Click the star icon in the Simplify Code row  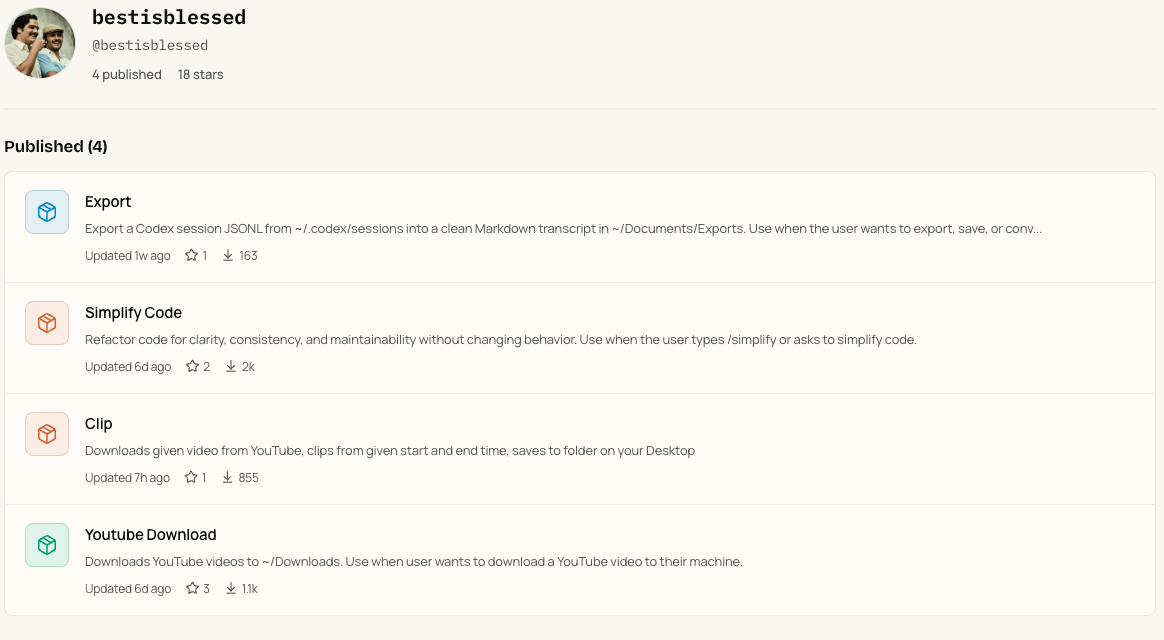[x=192, y=366]
